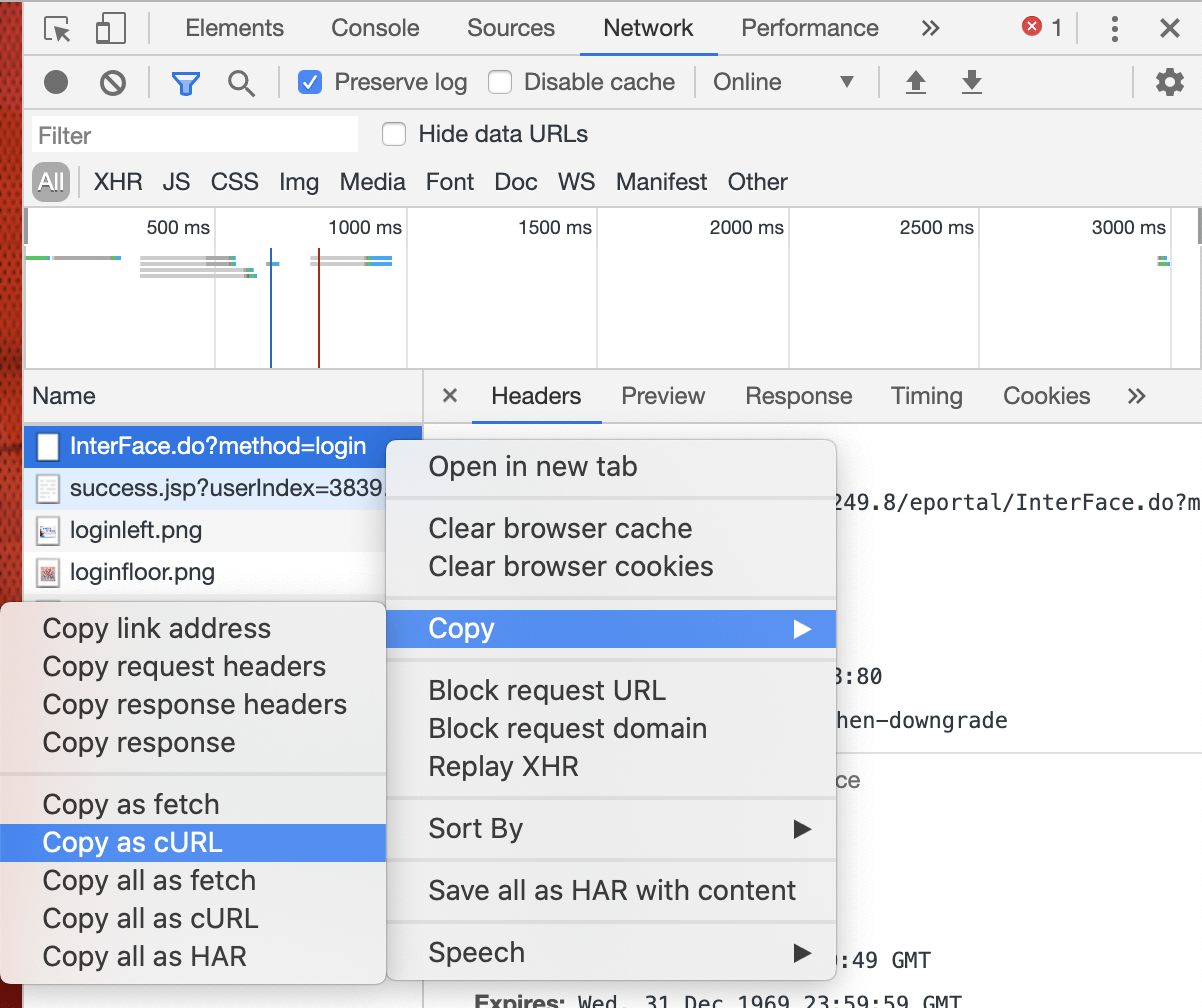Filter requests by XHR type

coord(118,182)
